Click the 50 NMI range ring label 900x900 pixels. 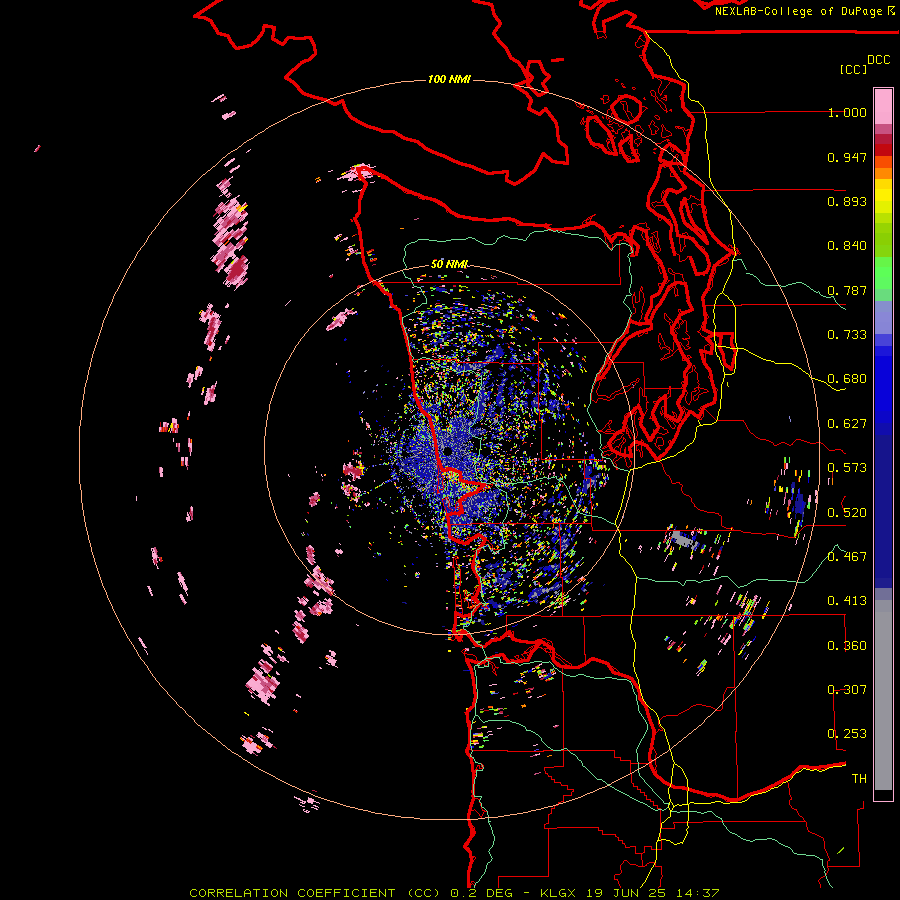pos(449,265)
